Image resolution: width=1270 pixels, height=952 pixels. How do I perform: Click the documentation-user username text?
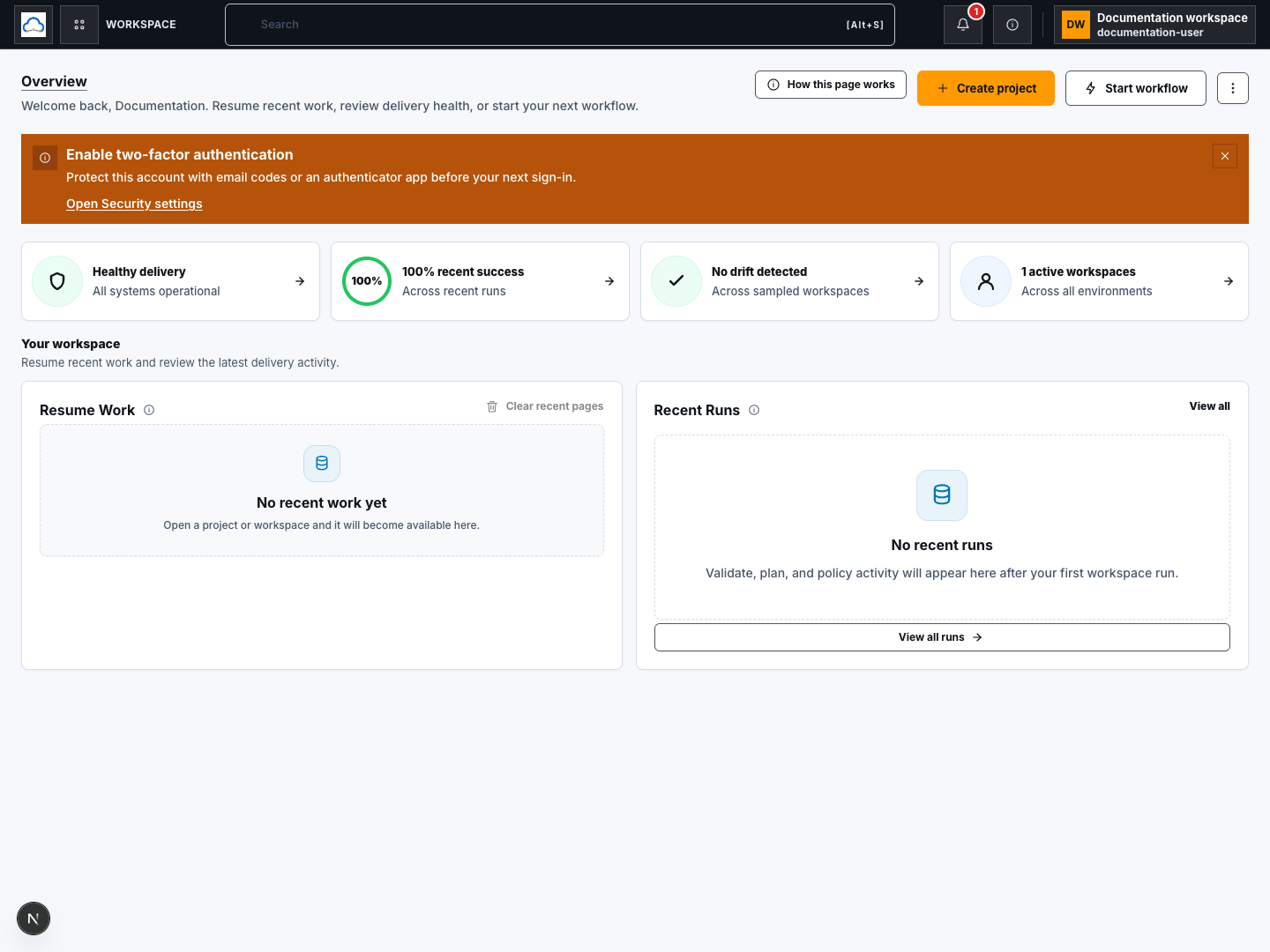click(x=1150, y=33)
